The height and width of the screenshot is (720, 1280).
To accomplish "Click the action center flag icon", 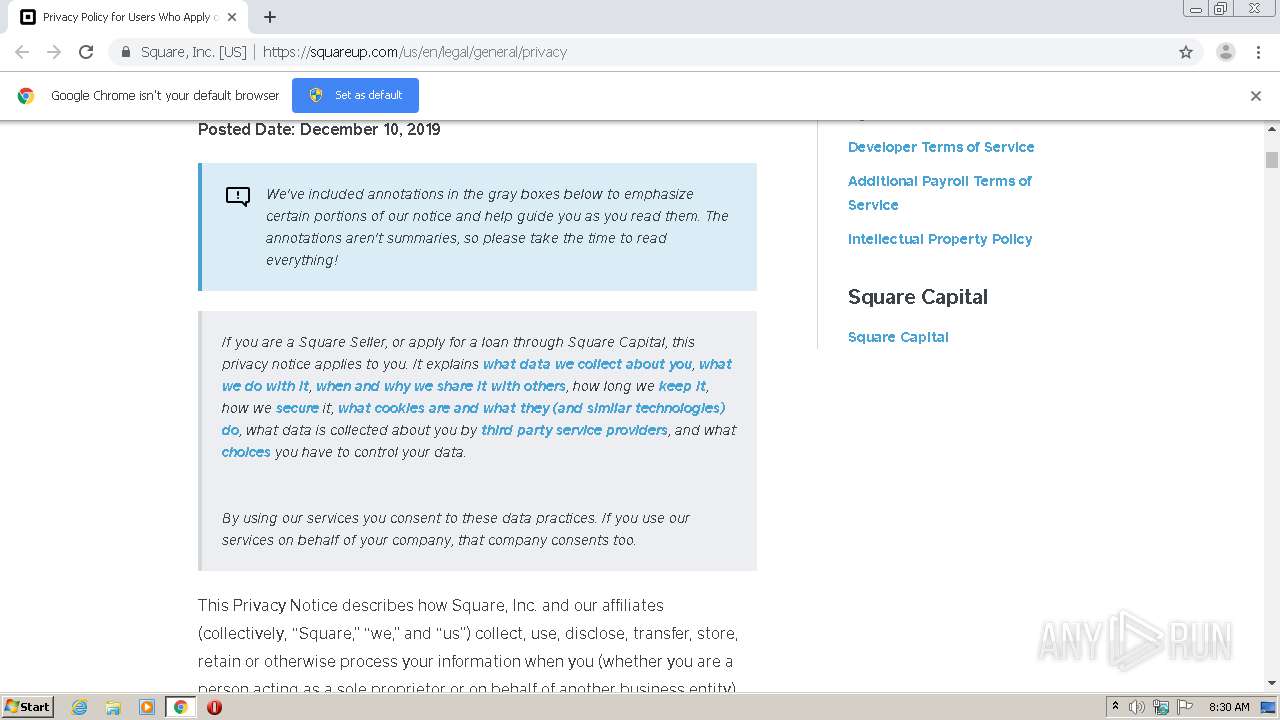I will [x=1185, y=707].
